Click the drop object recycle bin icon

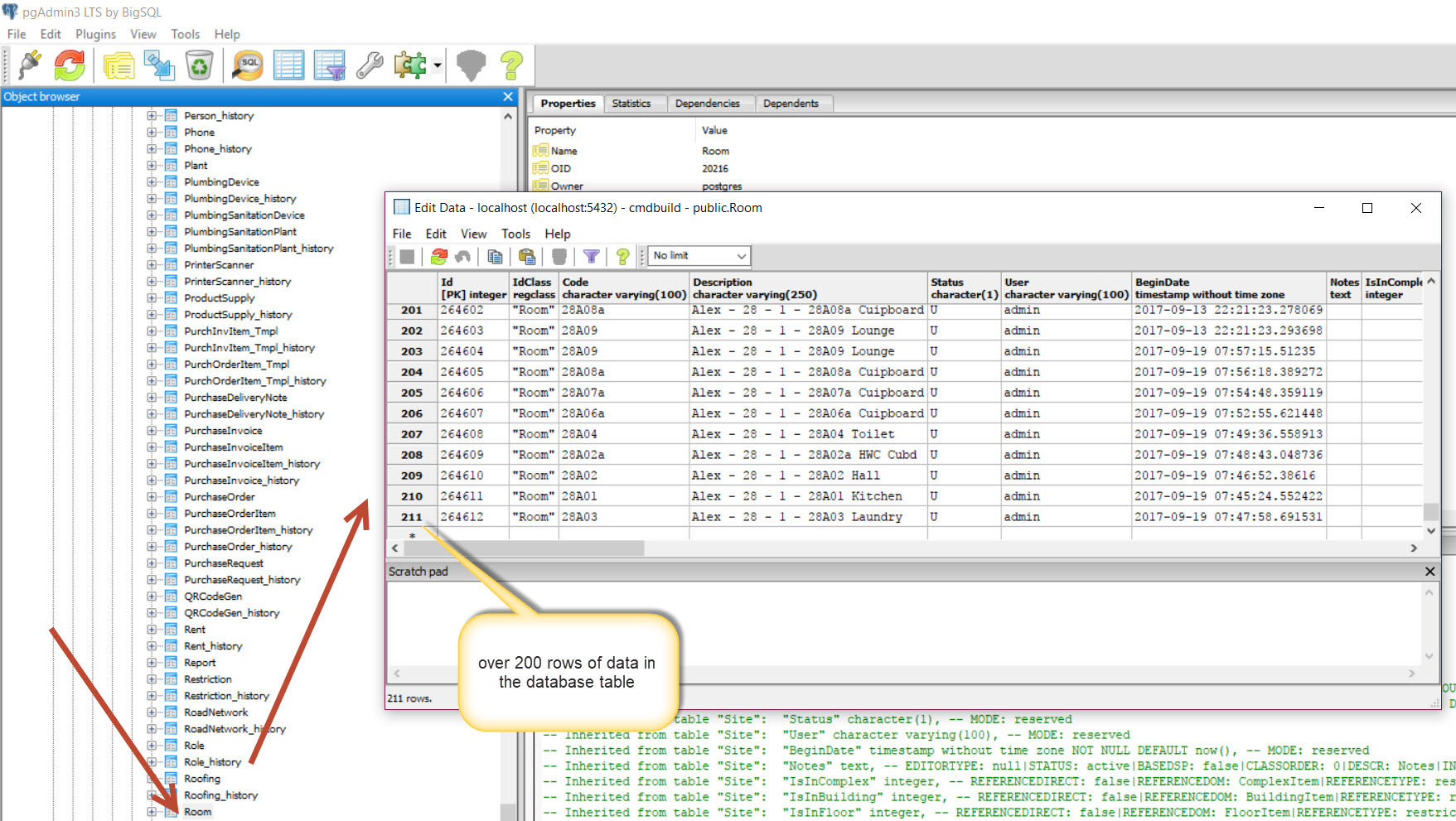coord(199,65)
